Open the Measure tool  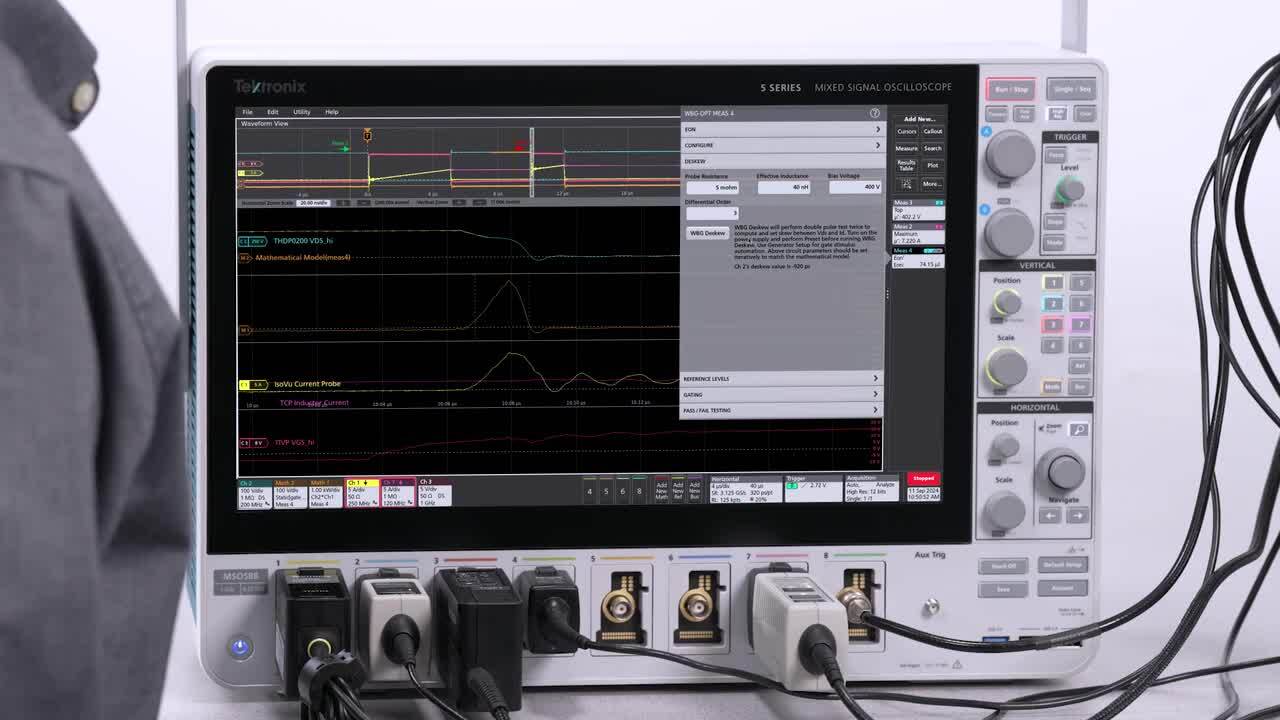click(x=908, y=147)
